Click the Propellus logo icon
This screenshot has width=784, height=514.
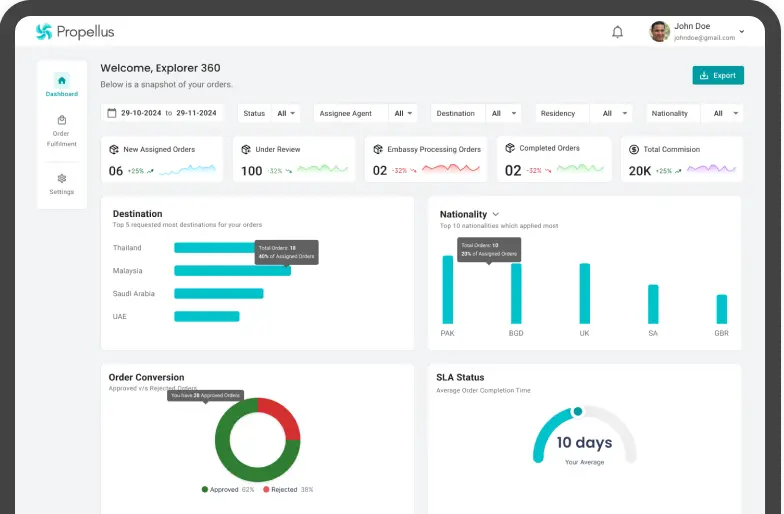[x=43, y=32]
